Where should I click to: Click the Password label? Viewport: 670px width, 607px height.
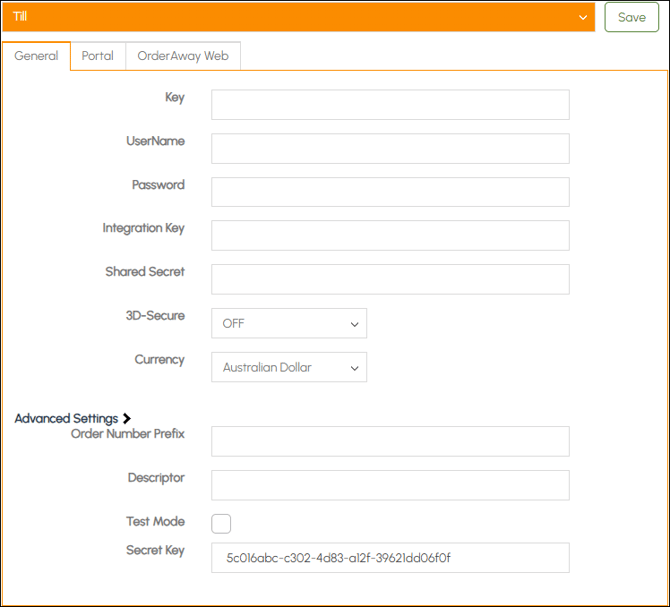click(158, 185)
